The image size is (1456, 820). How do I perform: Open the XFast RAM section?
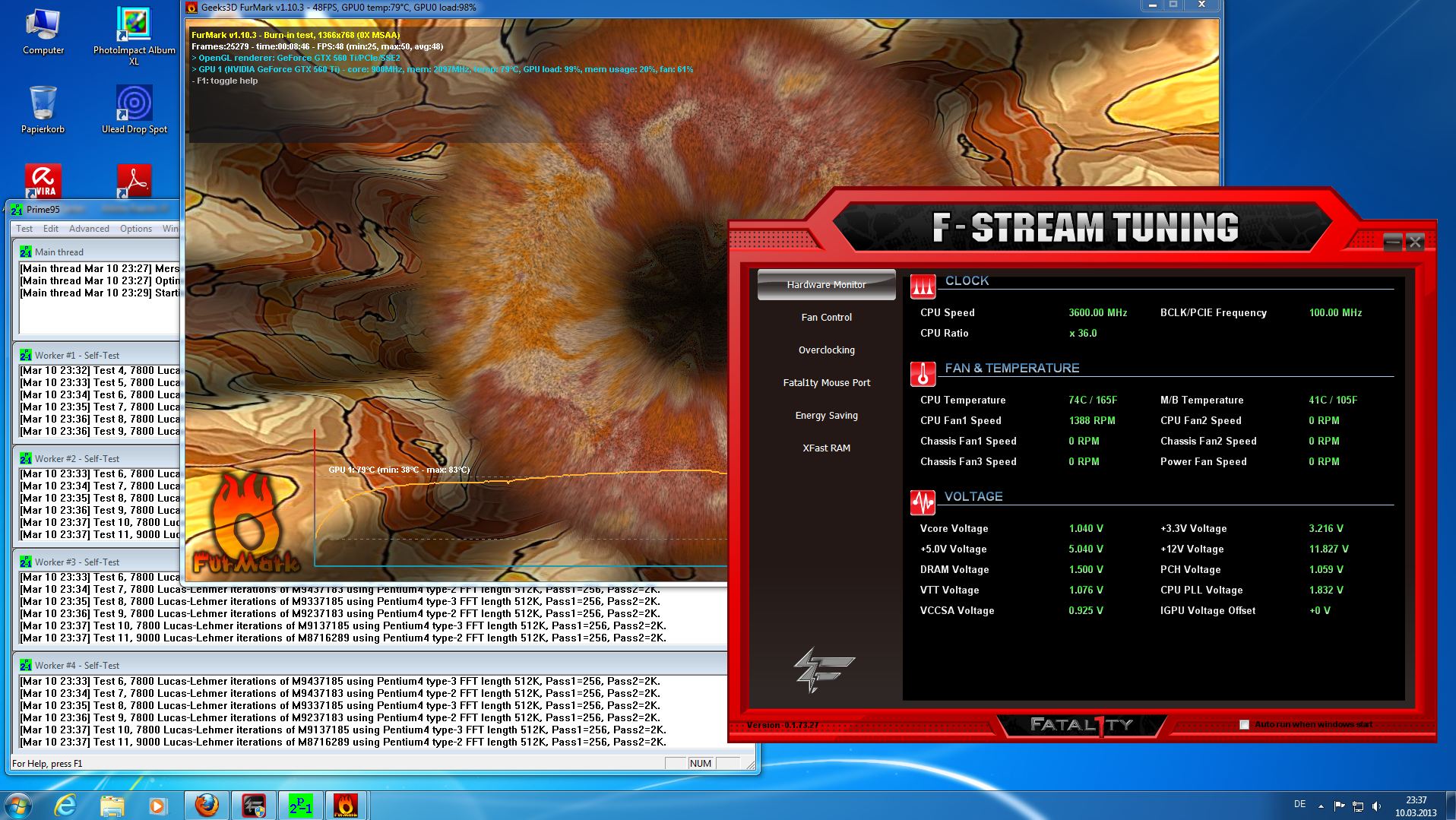click(x=826, y=448)
